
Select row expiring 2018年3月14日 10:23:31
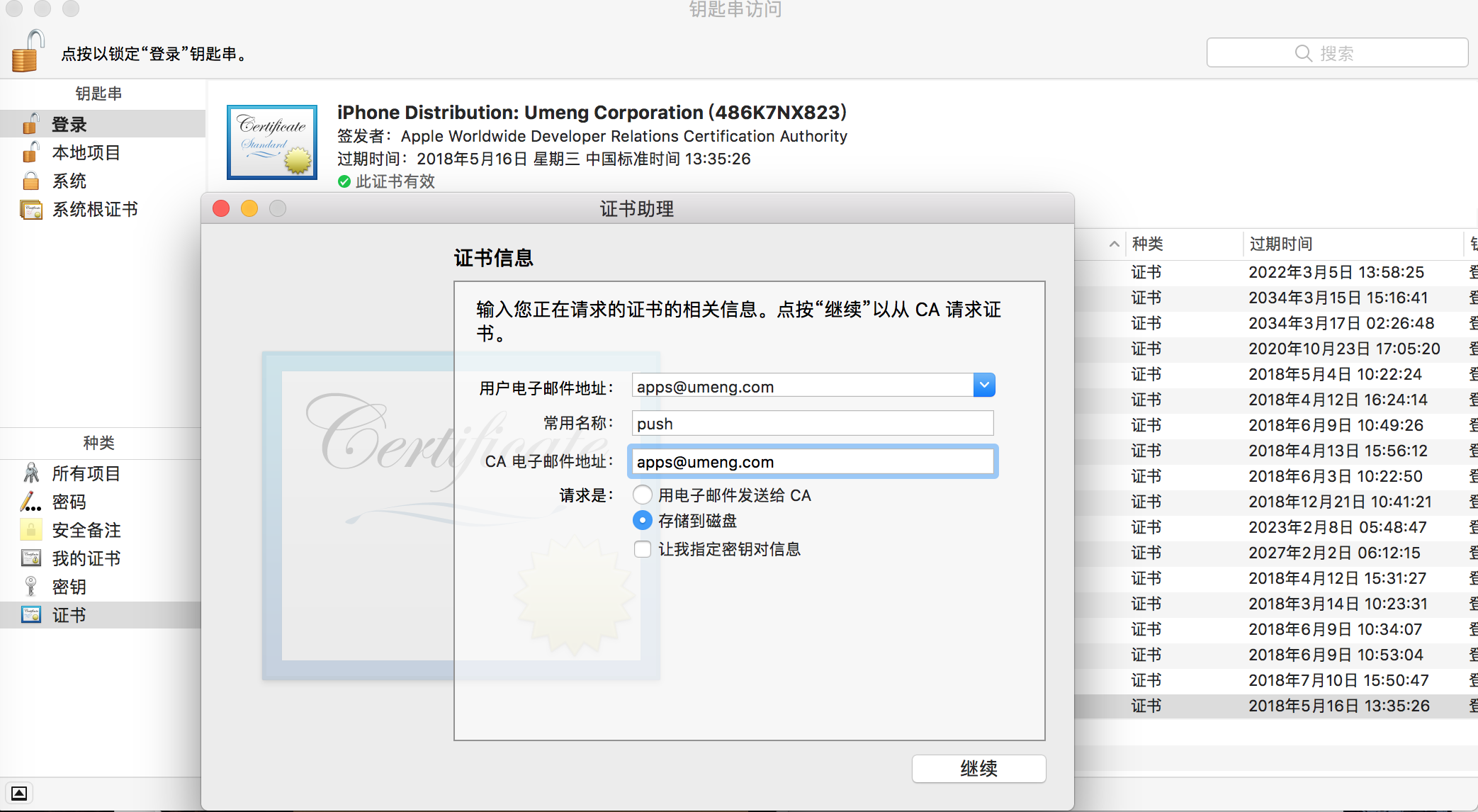(x=1276, y=604)
